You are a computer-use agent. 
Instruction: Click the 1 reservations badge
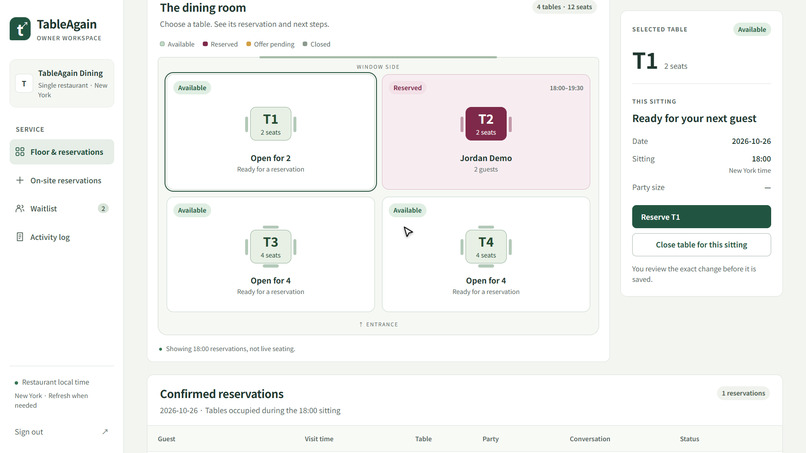click(743, 393)
